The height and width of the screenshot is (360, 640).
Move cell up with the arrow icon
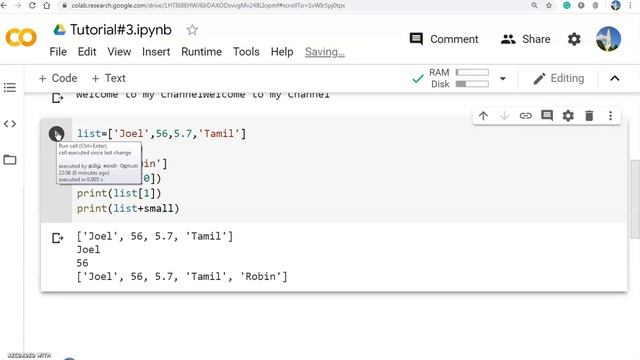(x=483, y=116)
